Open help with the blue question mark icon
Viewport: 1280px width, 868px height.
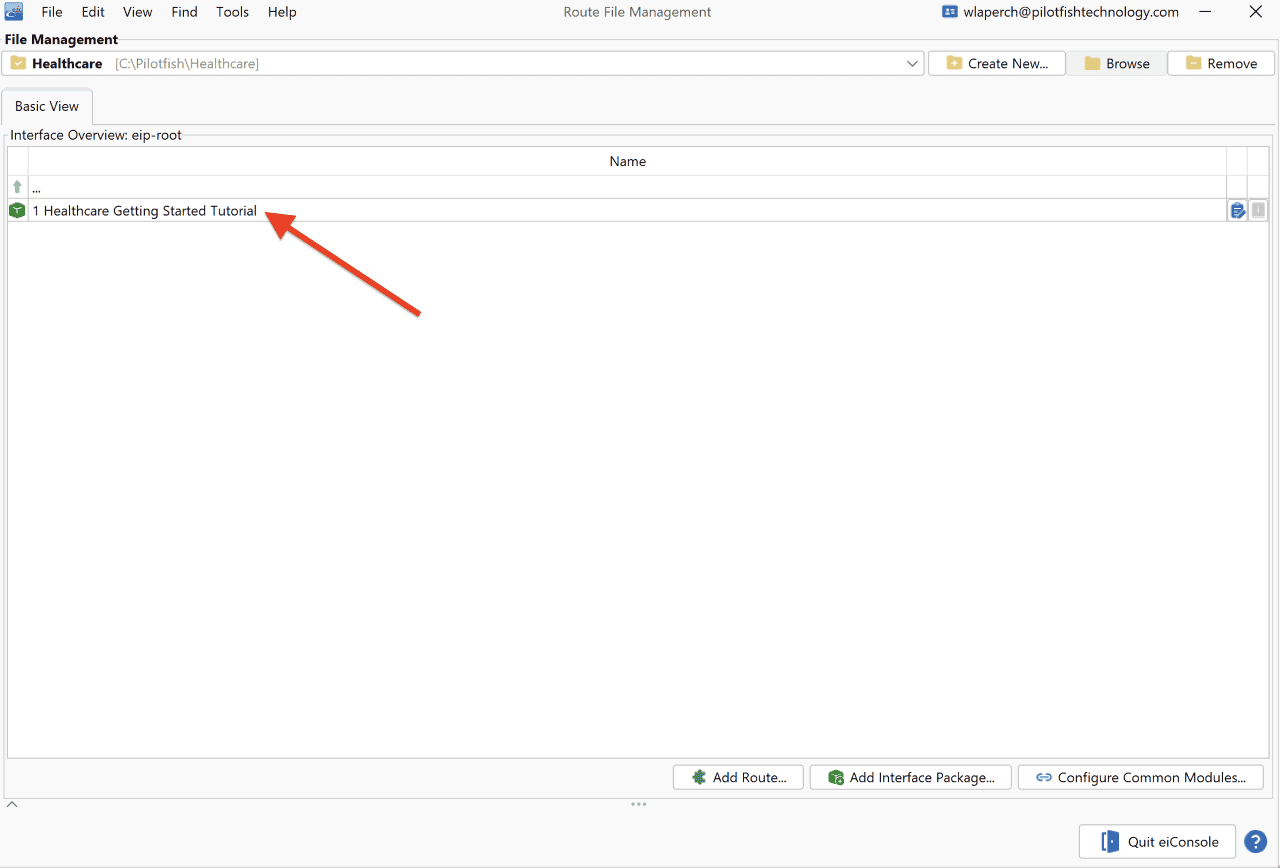(1256, 842)
